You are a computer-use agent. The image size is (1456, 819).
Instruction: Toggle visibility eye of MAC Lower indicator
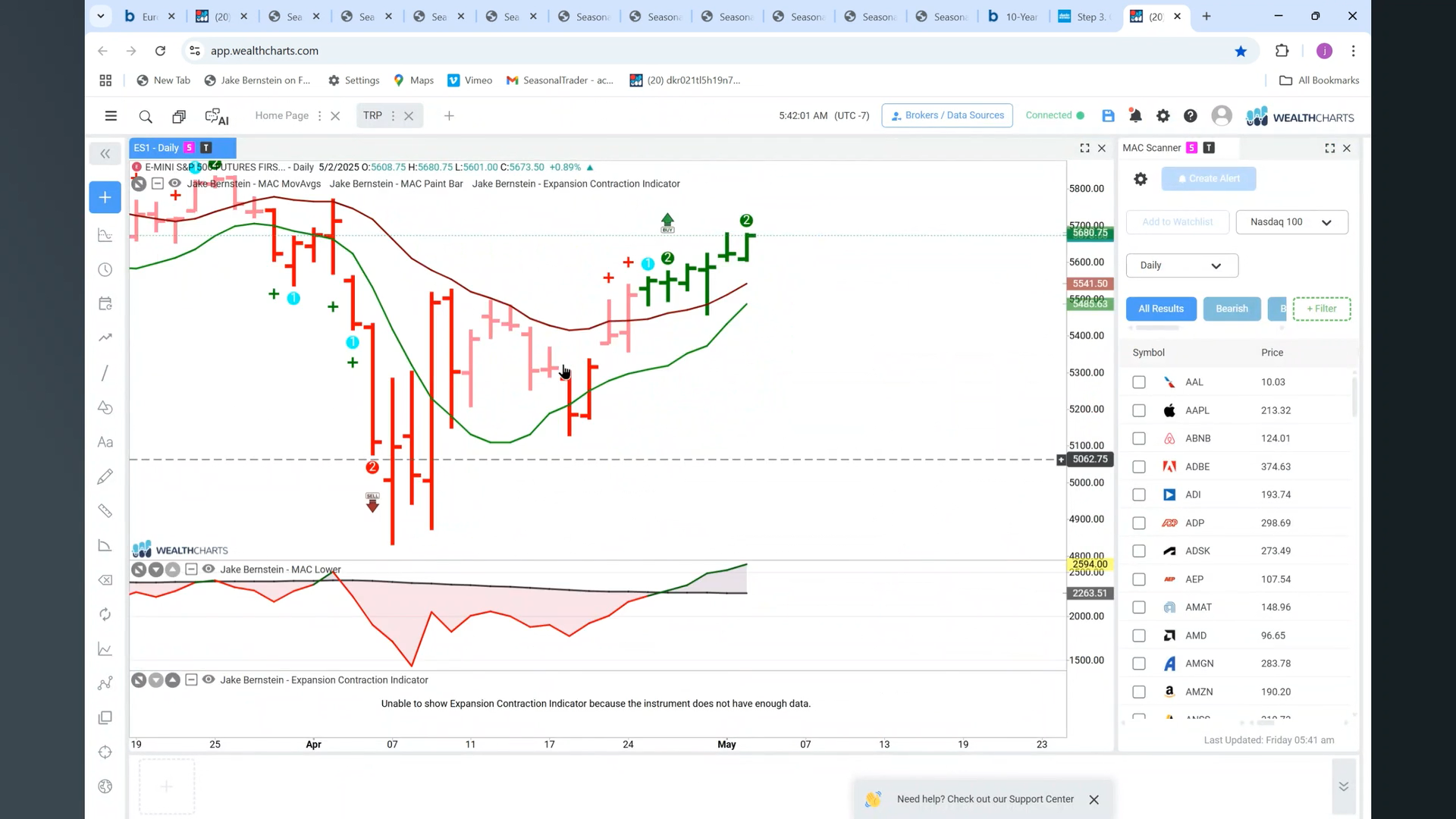(209, 569)
